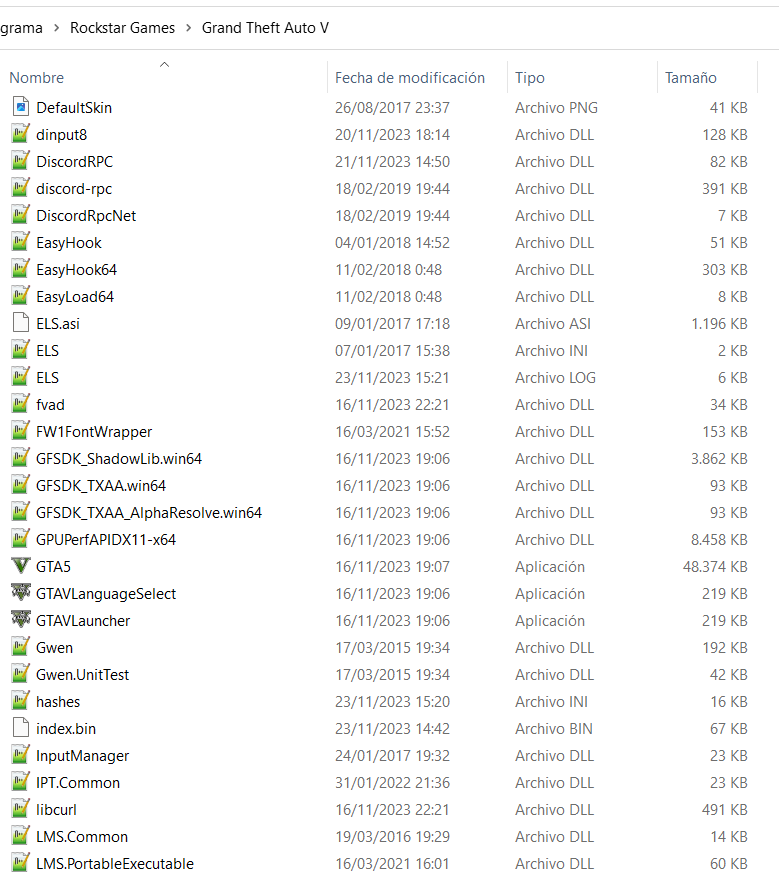The width and height of the screenshot is (779, 885).
Task: Click the GTA5 application icon
Action: (21, 566)
